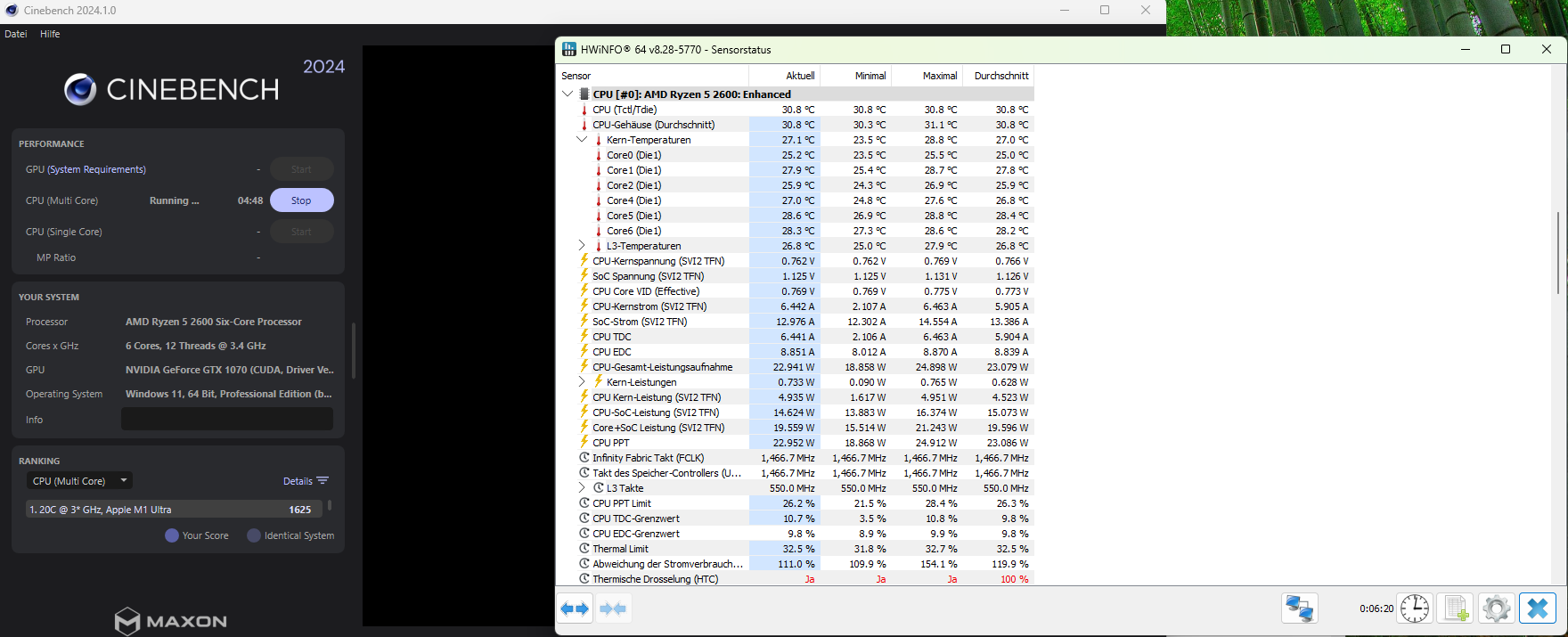Image resolution: width=1568 pixels, height=637 pixels.
Task: Click the HWiNFO vertical scrollbar
Action: (1558, 253)
